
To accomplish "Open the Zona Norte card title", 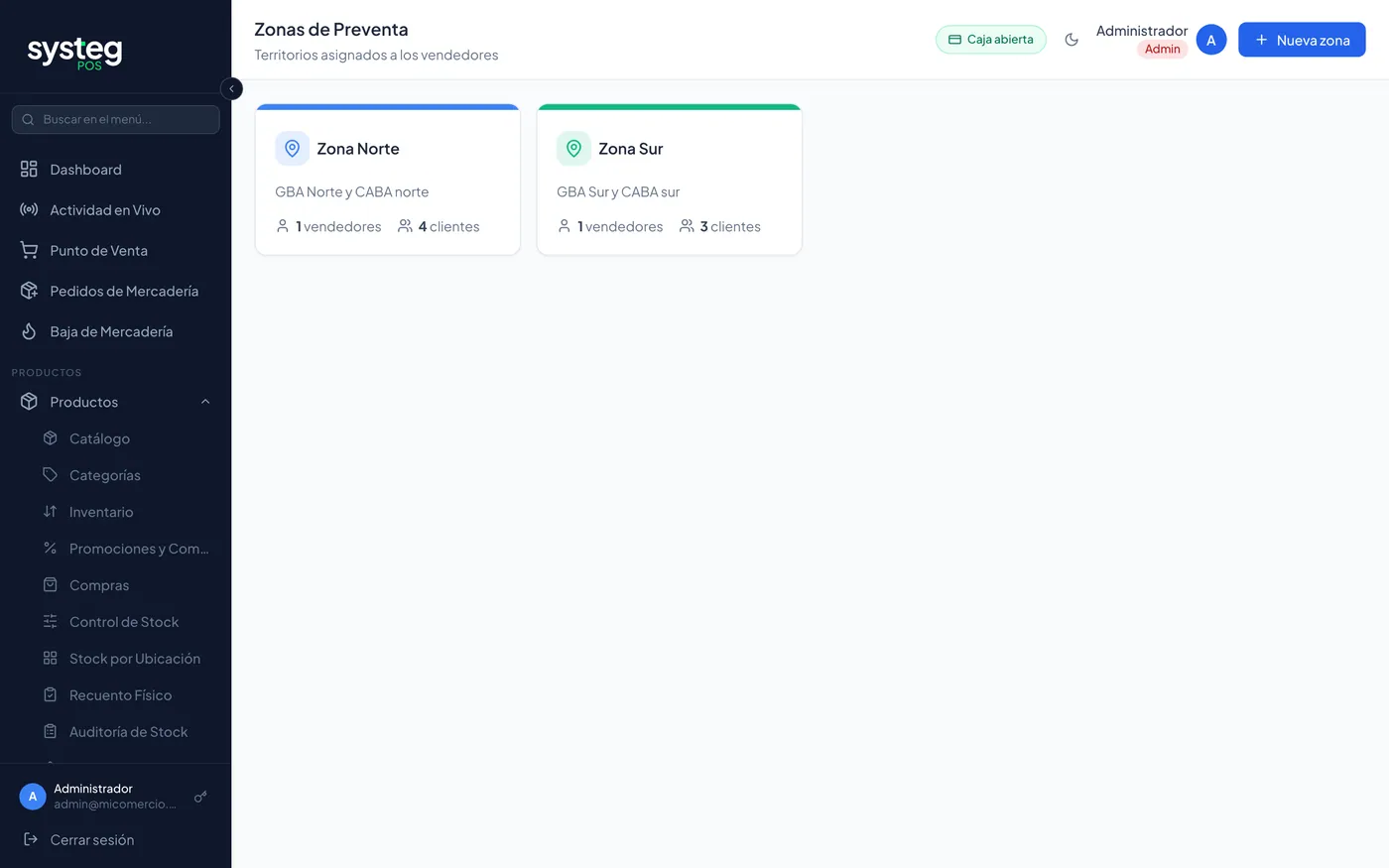I will (358, 149).
